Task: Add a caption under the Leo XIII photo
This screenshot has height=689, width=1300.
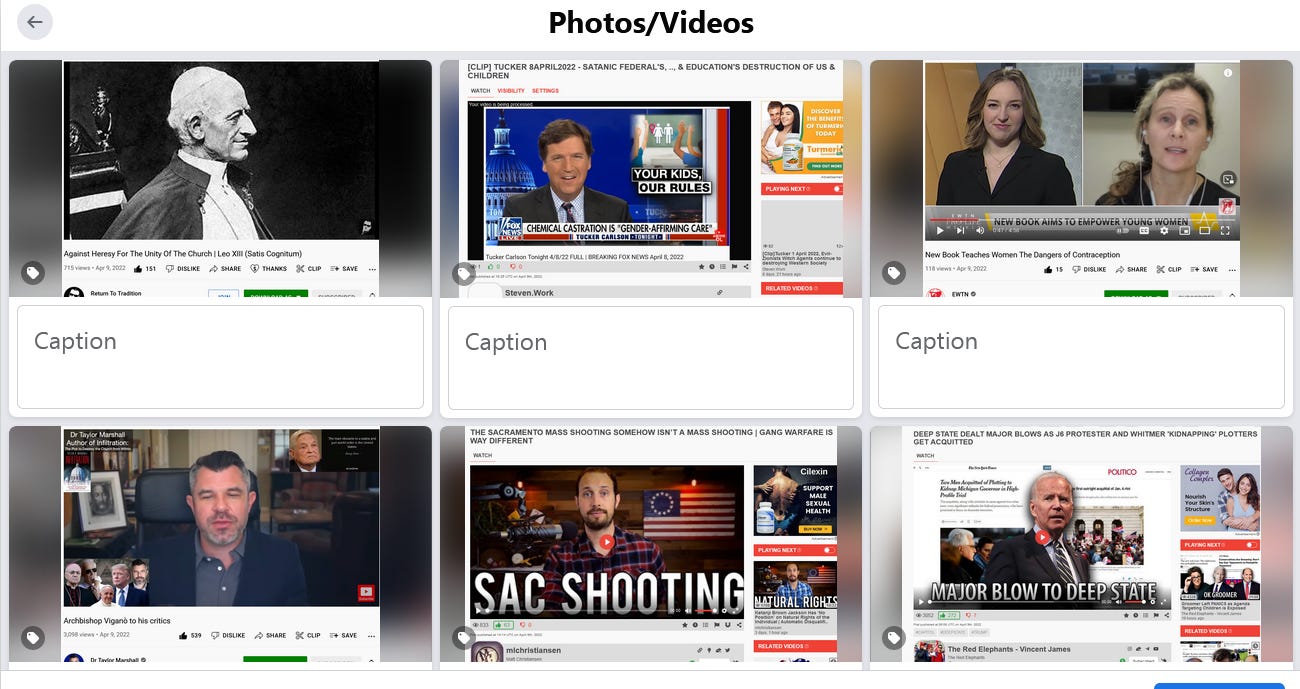Action: point(220,357)
